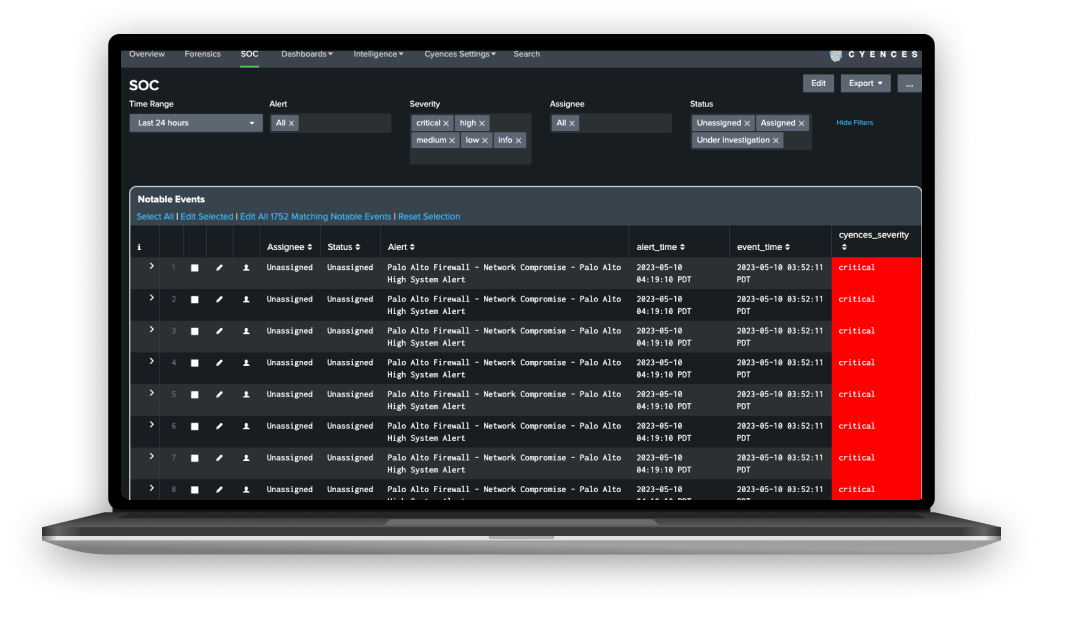The image size is (1092, 643).
Task: Clear the All tag in Assignee filter
Action: tap(572, 123)
